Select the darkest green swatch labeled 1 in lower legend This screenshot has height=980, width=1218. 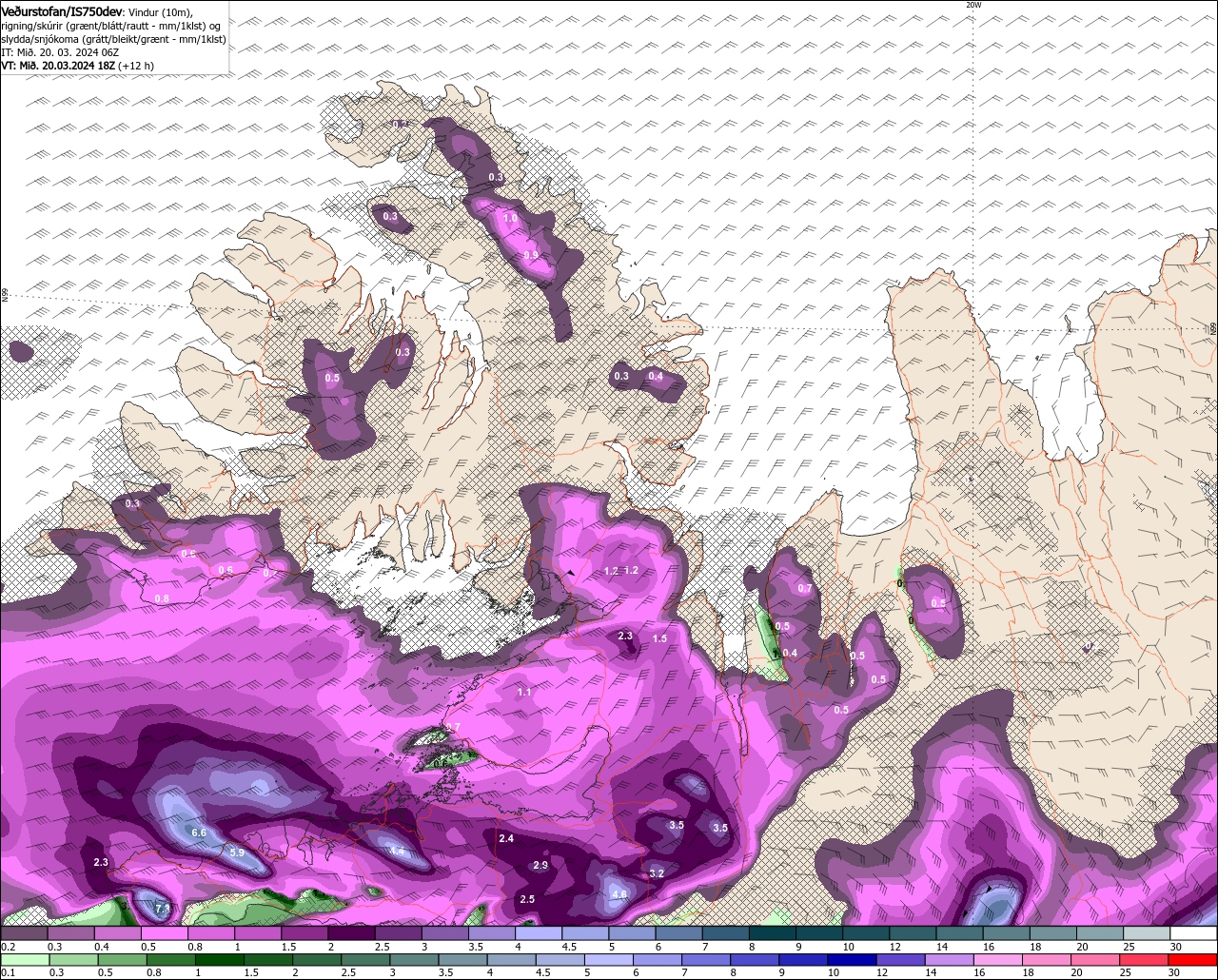(219, 959)
